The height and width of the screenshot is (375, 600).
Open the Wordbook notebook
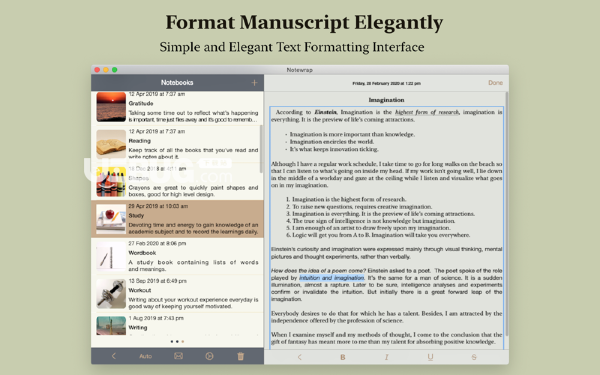tap(177, 256)
